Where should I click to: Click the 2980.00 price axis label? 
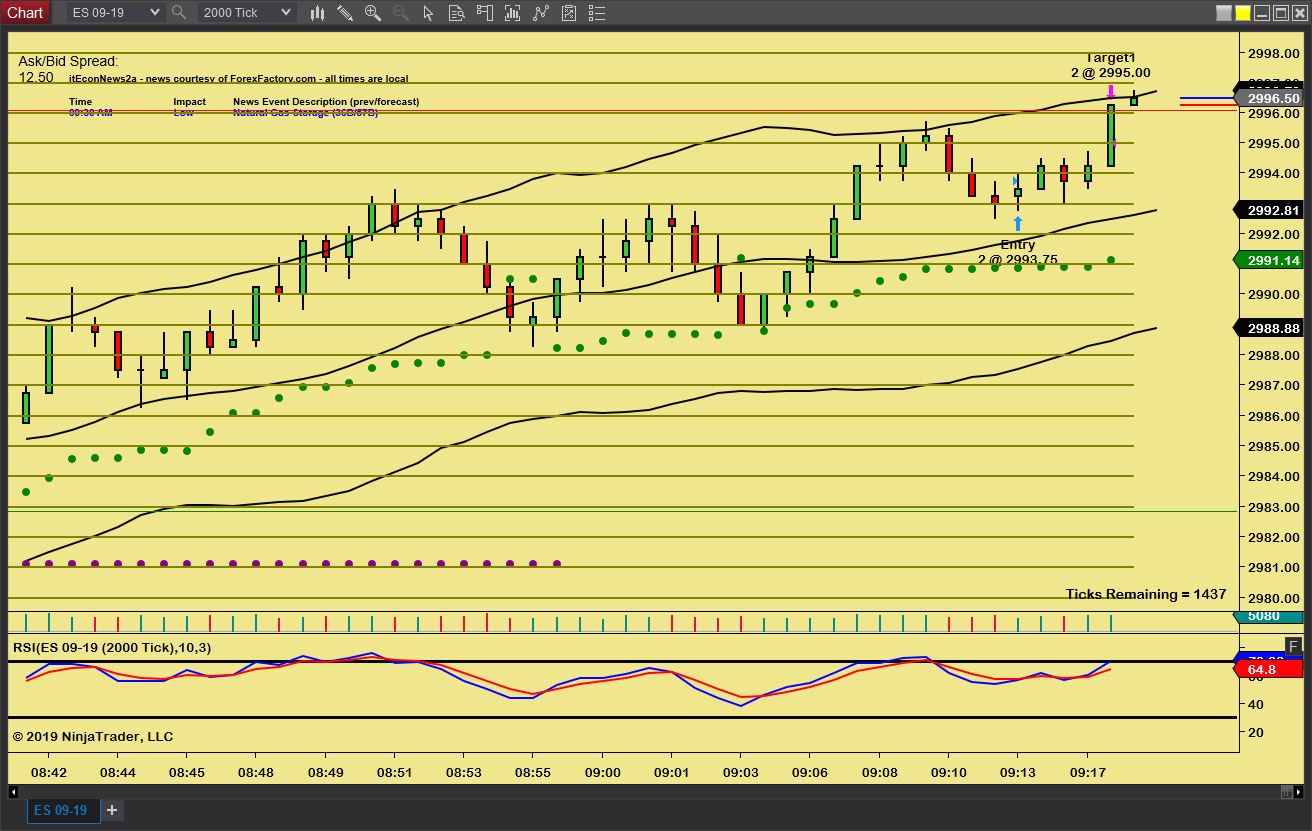pyautogui.click(x=1274, y=598)
